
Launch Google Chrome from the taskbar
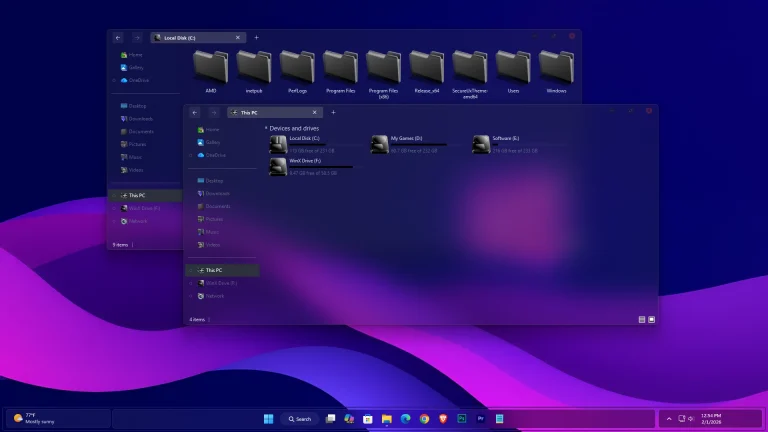click(x=424, y=419)
